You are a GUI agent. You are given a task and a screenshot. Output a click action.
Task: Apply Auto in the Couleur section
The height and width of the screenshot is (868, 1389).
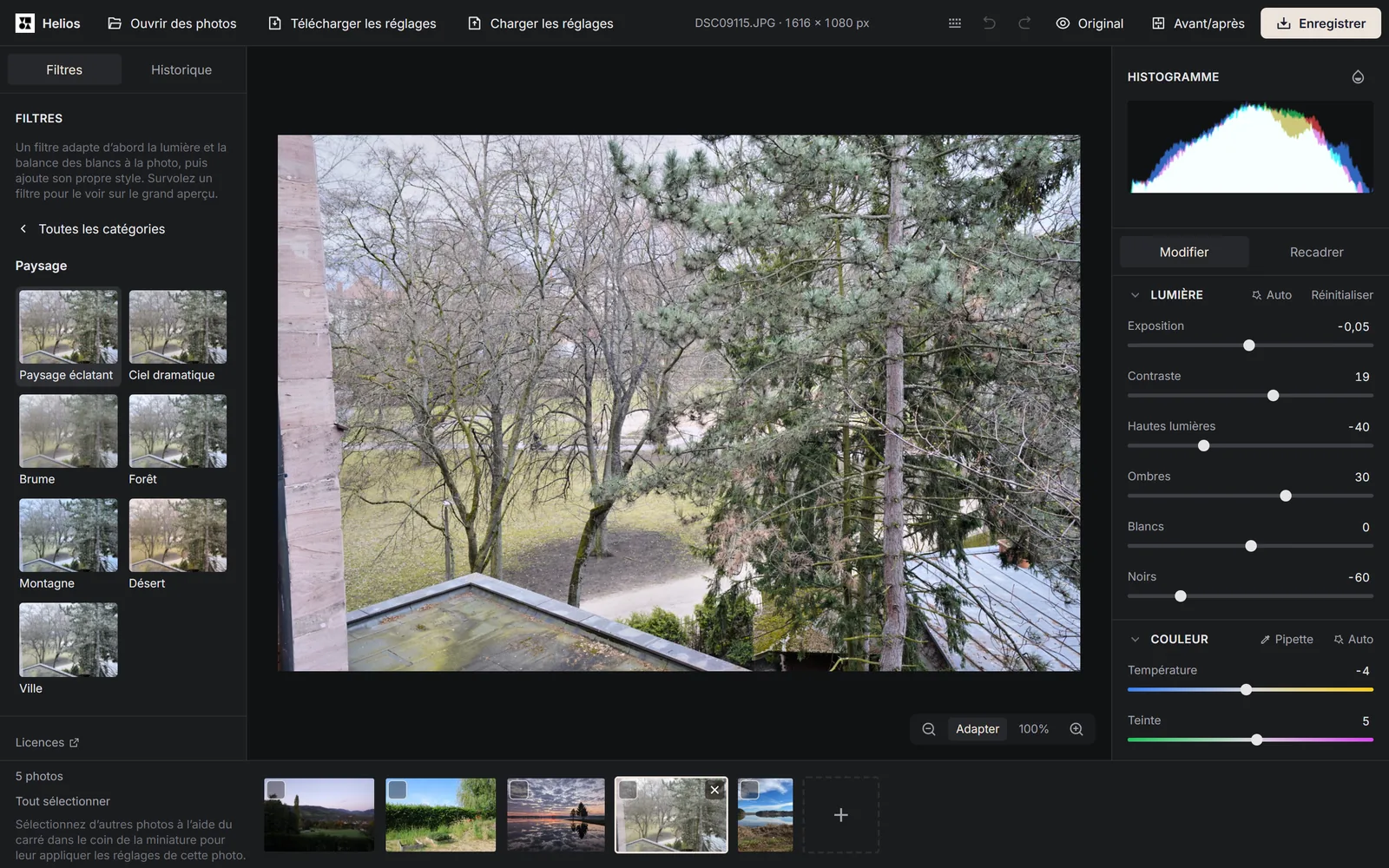pyautogui.click(x=1353, y=640)
